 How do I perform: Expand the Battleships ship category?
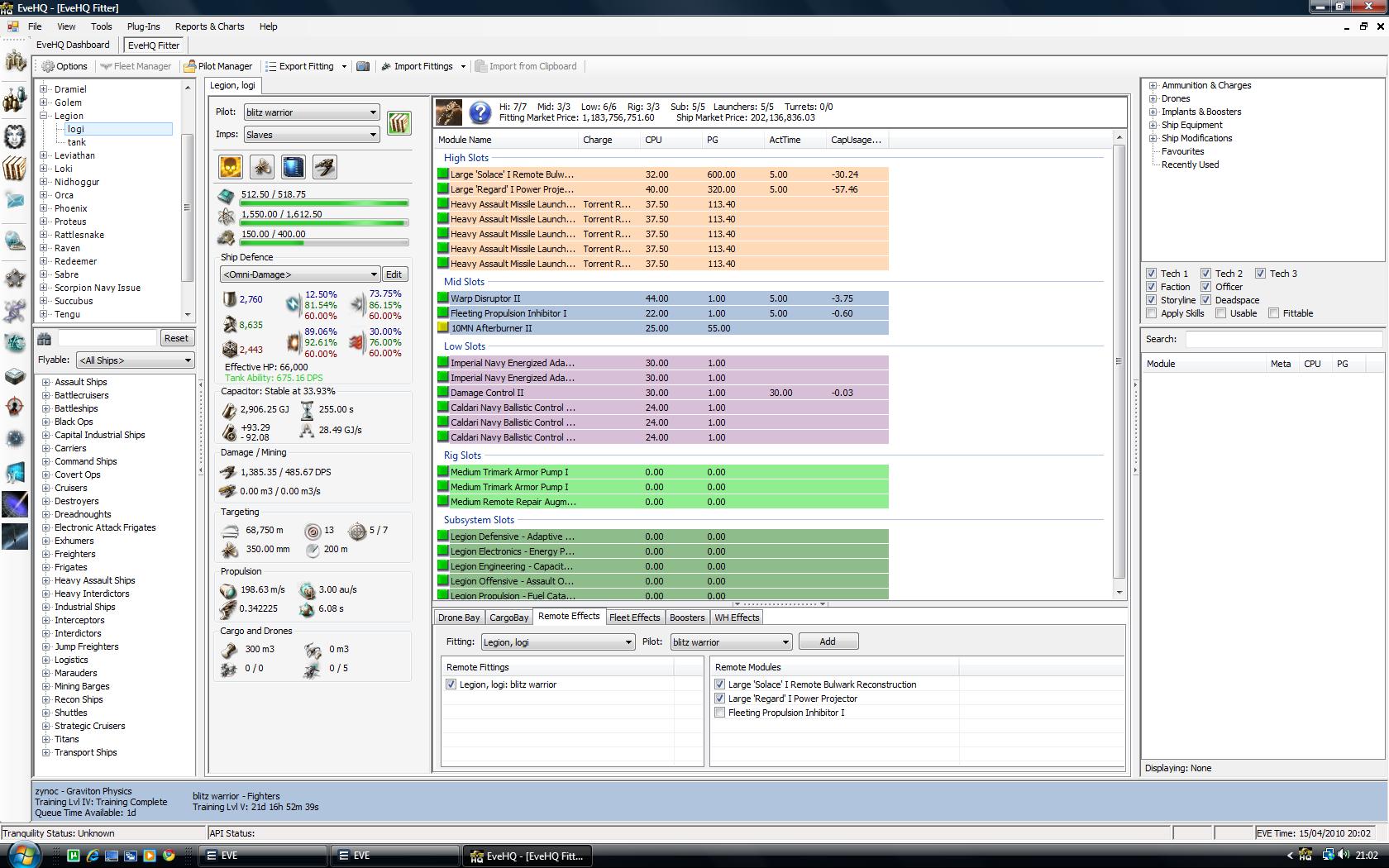tap(45, 408)
